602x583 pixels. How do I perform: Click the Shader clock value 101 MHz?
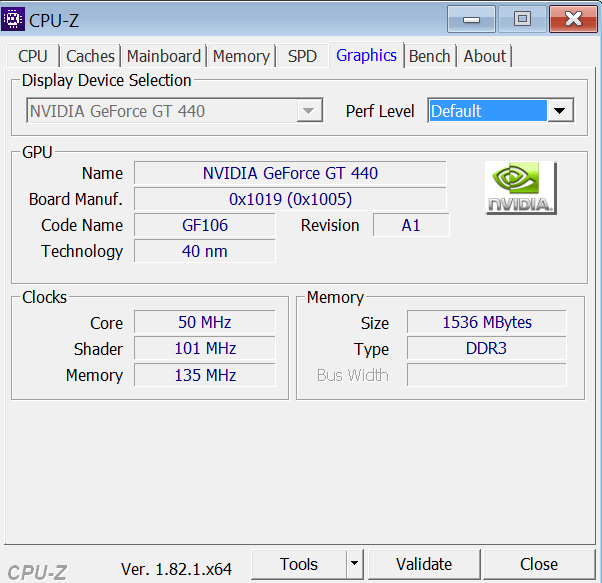(x=205, y=348)
